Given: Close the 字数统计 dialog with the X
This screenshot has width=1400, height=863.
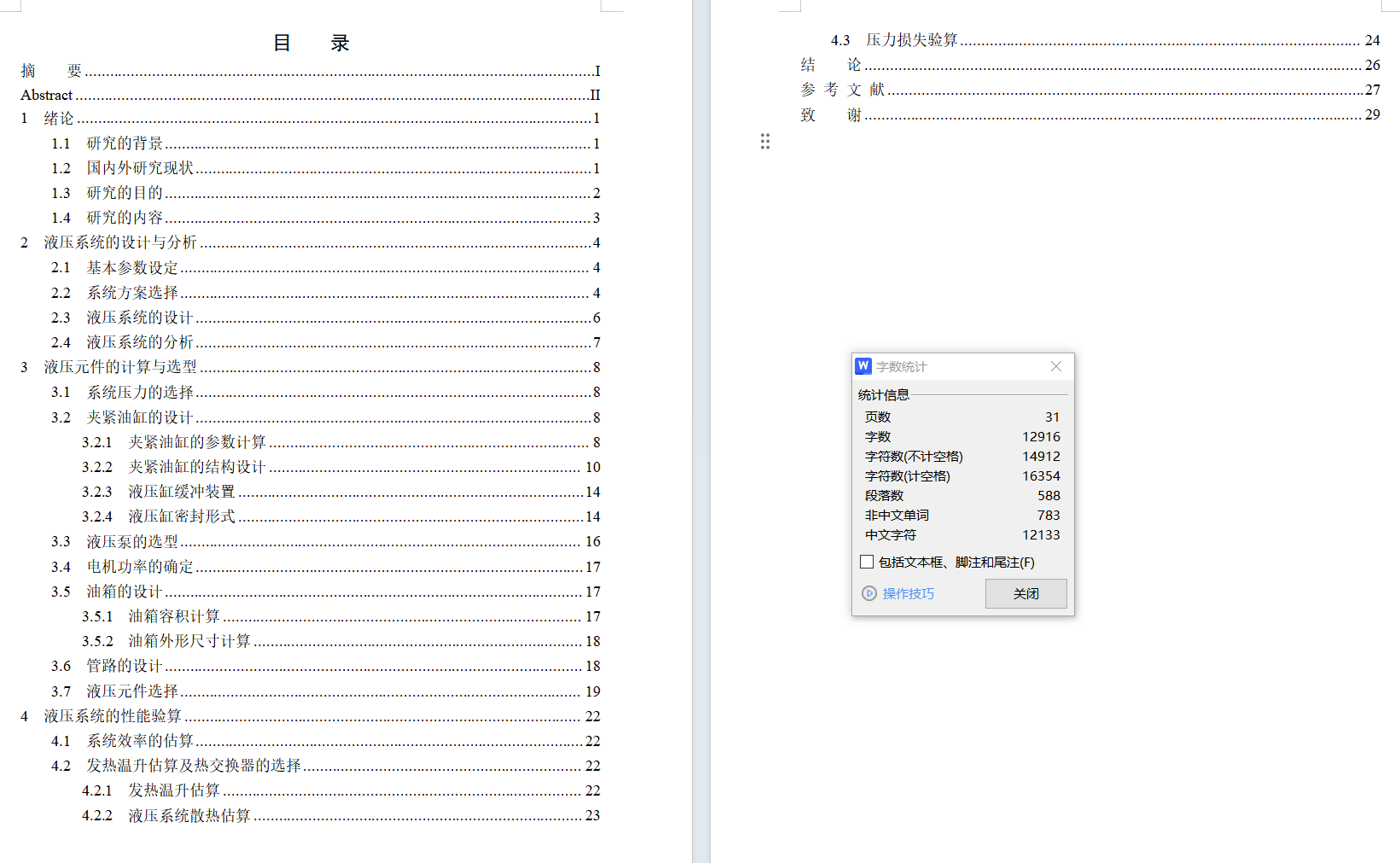Looking at the screenshot, I should click(1055, 366).
